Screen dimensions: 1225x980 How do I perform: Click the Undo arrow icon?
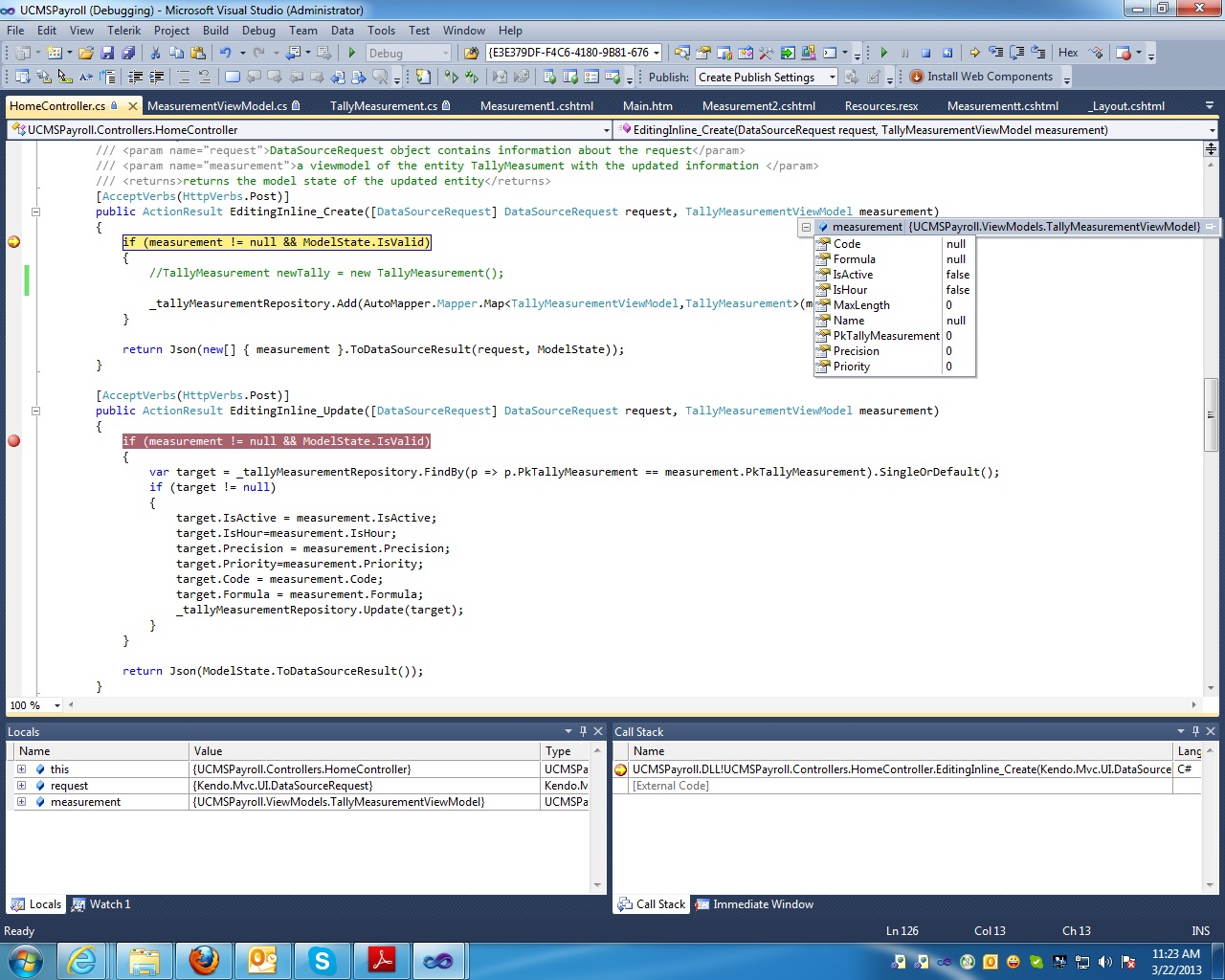click(225, 54)
